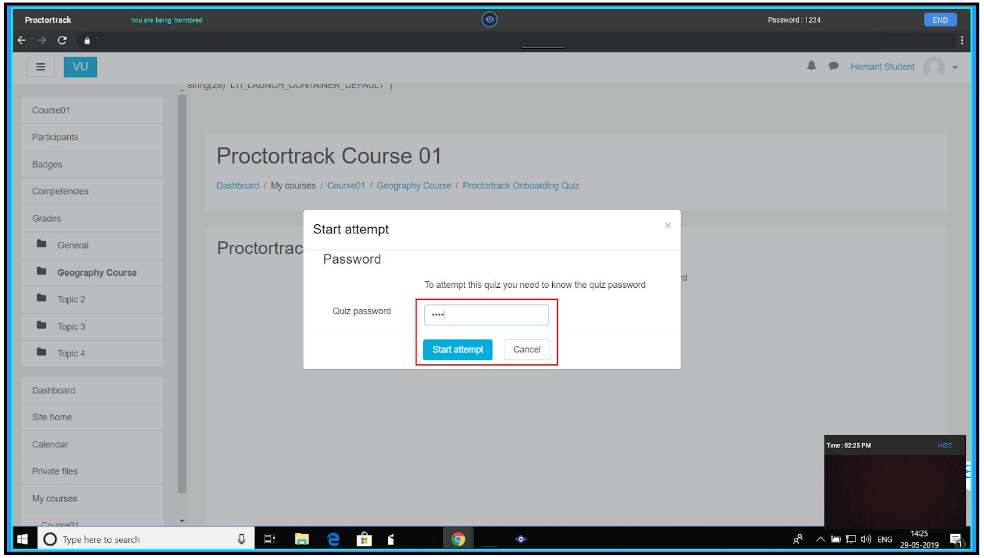Click the taskbar microphone icon

tap(241, 539)
